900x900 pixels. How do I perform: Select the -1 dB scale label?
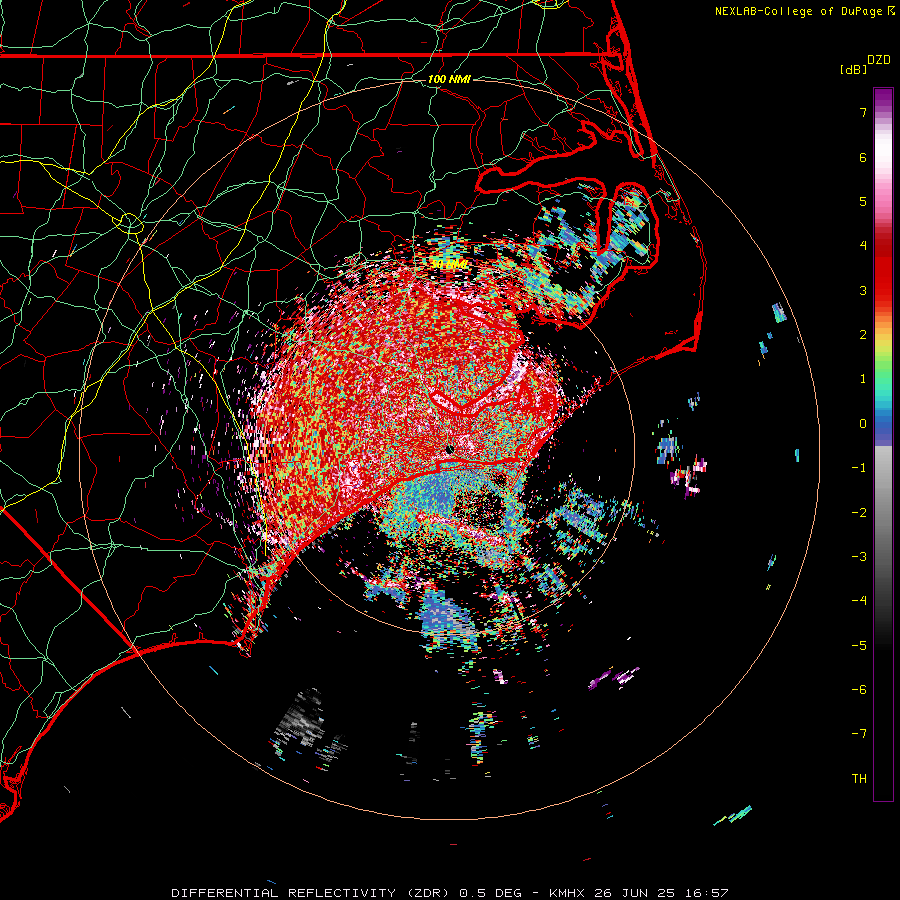(x=859, y=468)
